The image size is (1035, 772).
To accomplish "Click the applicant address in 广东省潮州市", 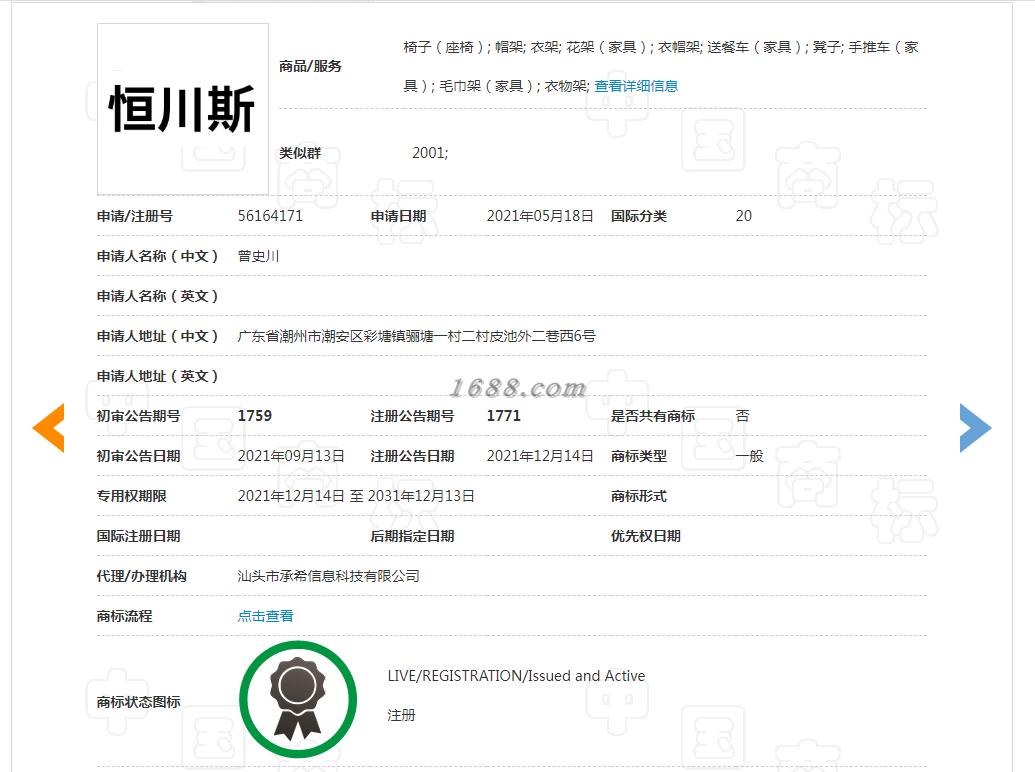I will click(x=417, y=336).
